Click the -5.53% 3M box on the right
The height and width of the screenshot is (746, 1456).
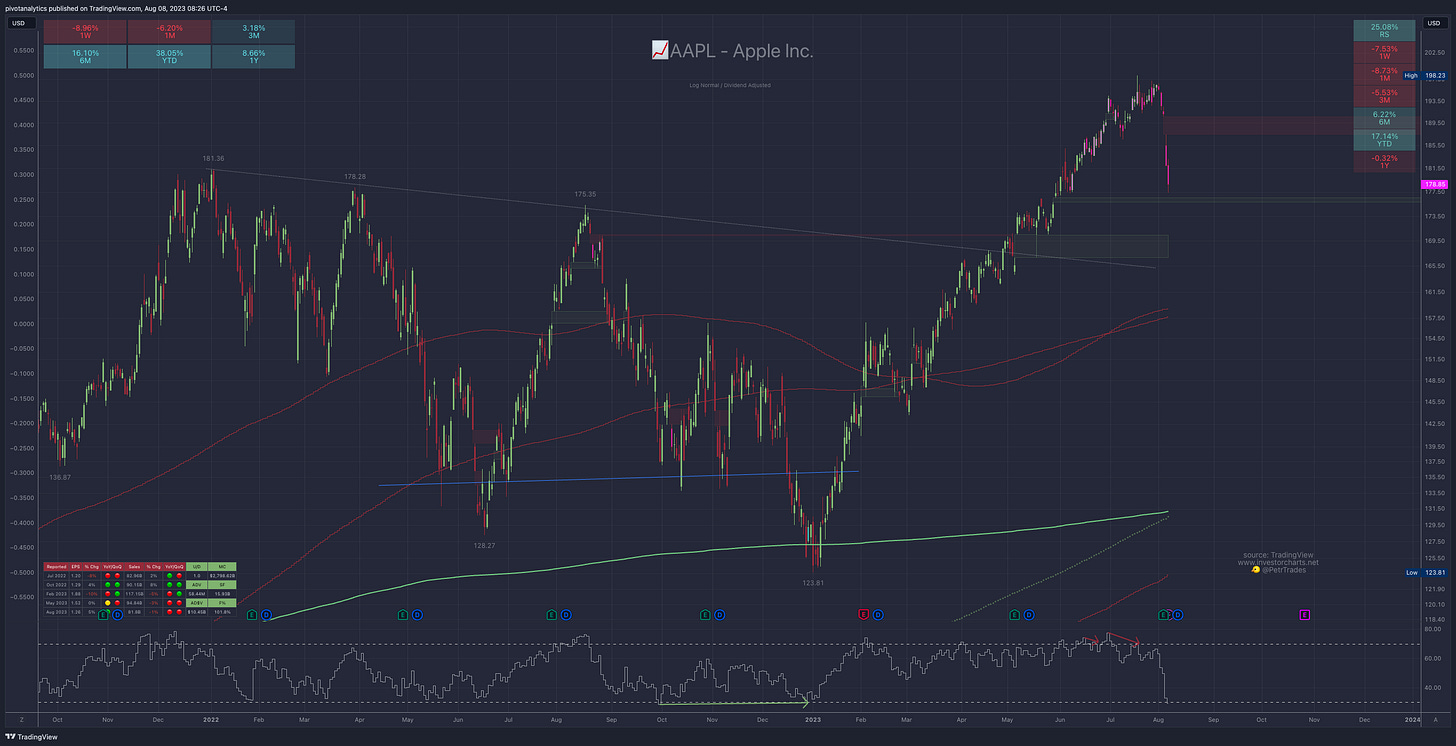(x=1384, y=97)
